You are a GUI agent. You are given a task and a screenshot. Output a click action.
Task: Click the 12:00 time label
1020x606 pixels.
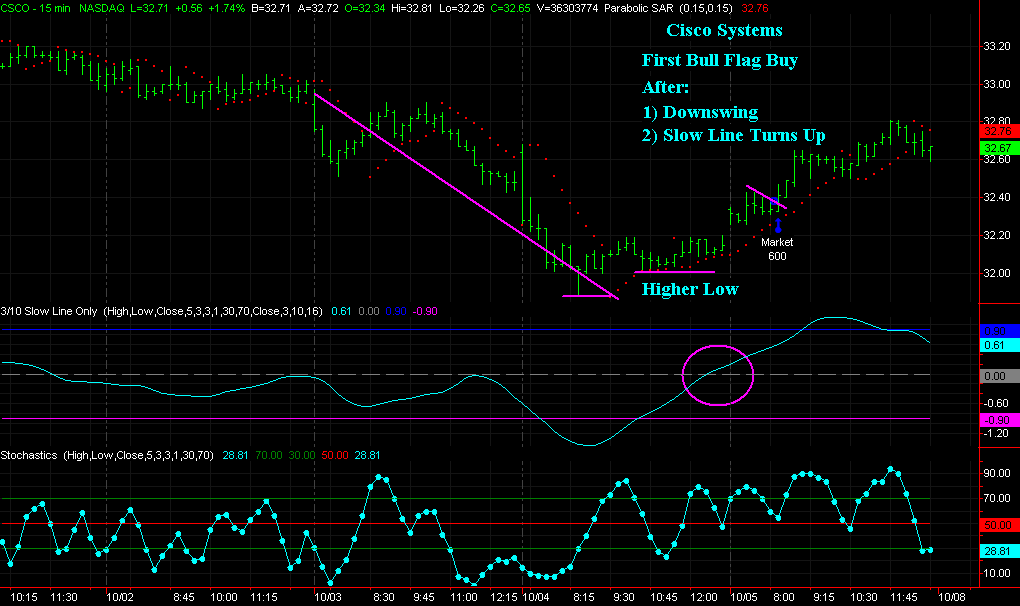coord(704,597)
